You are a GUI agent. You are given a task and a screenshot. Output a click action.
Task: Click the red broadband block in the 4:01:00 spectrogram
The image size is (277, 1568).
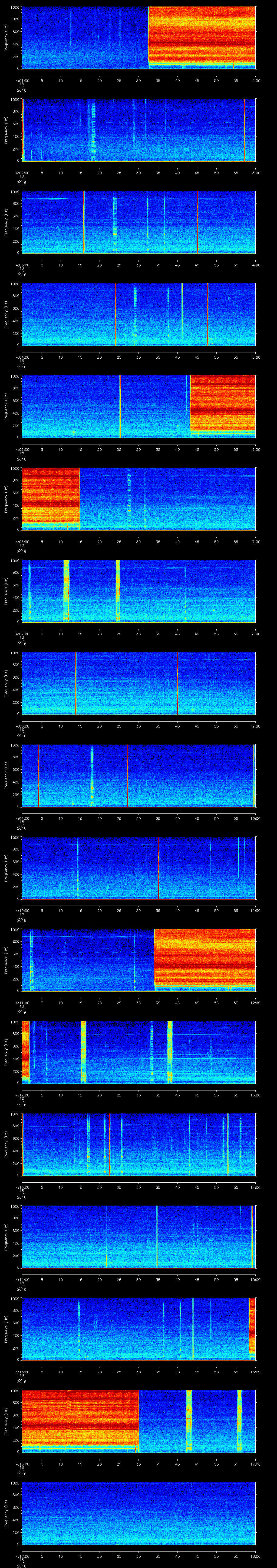(x=202, y=36)
